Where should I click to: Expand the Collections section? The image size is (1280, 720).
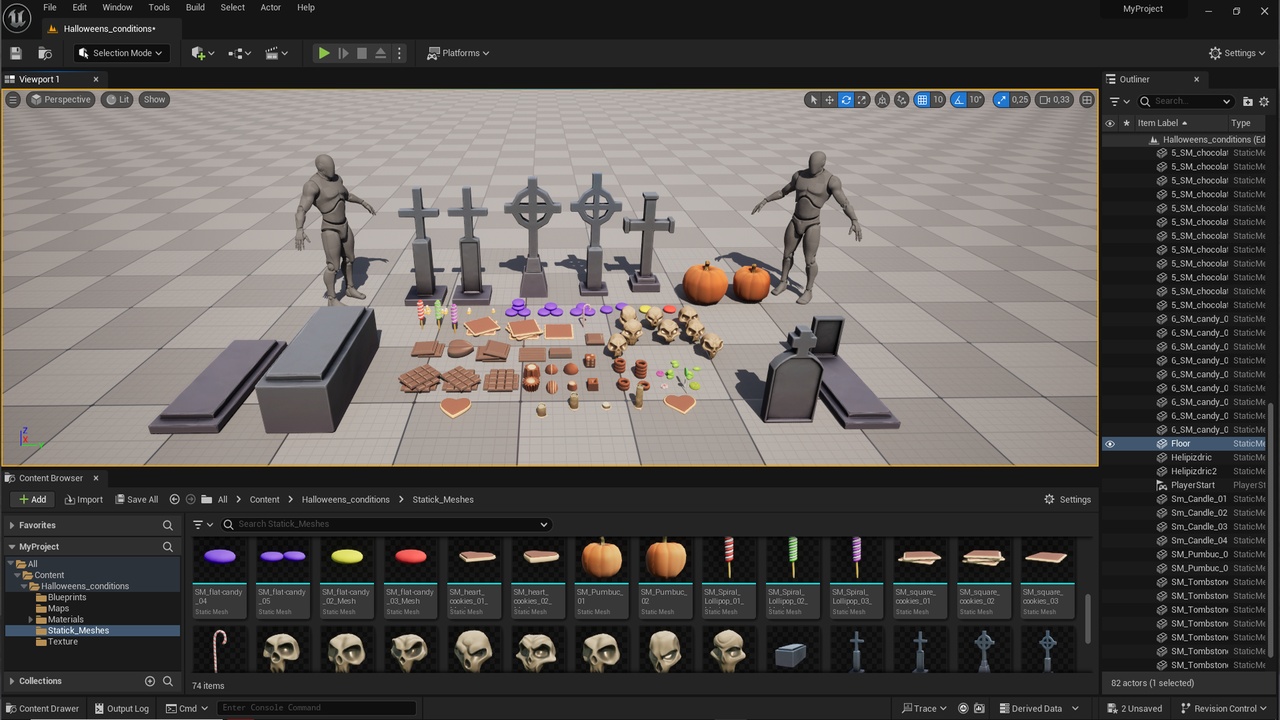point(12,681)
